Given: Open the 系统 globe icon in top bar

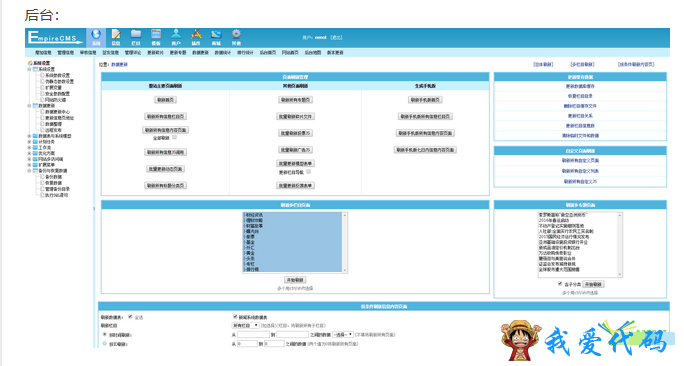Looking at the screenshot, I should click(x=96, y=37).
